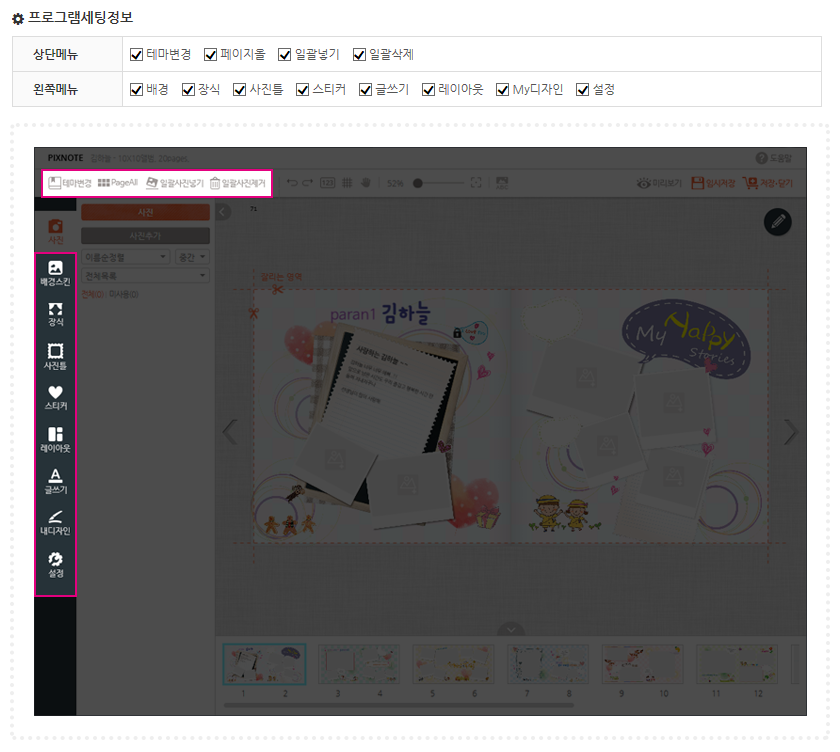This screenshot has height=752, width=840.
Task: Open 사진틀 frame sidebar icon
Action: pyautogui.click(x=56, y=357)
